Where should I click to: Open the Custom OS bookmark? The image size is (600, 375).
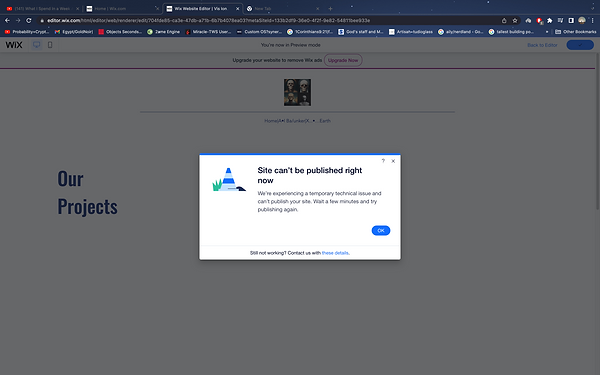[259, 32]
